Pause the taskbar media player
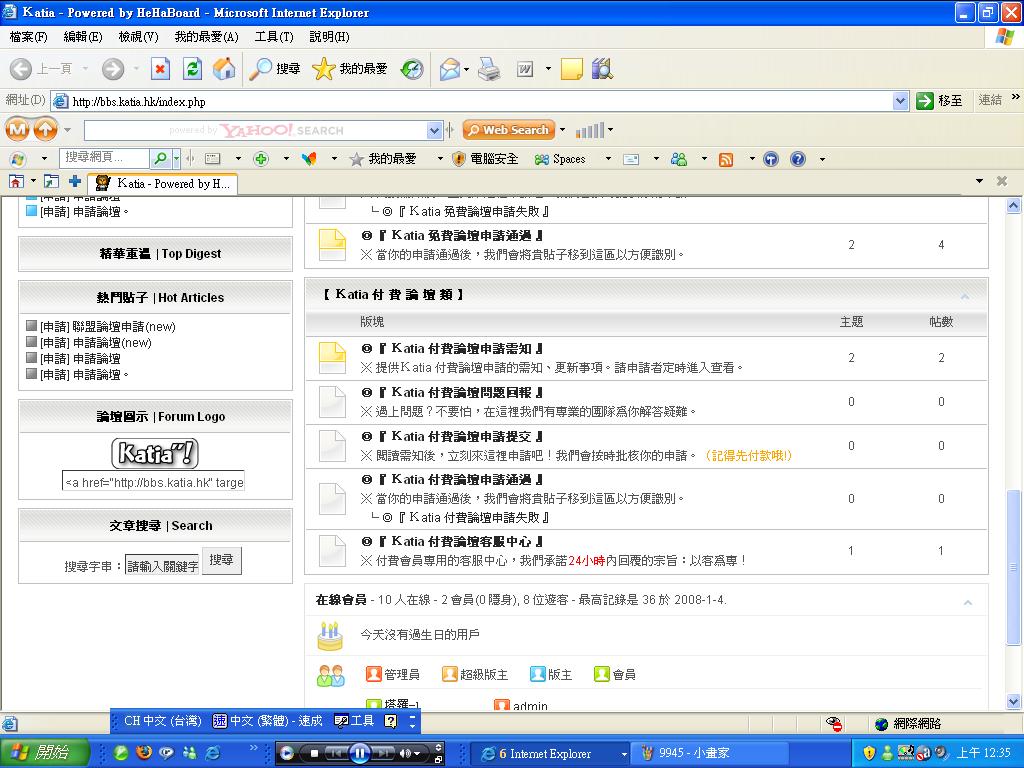Image resolution: width=1024 pixels, height=768 pixels. point(360,753)
